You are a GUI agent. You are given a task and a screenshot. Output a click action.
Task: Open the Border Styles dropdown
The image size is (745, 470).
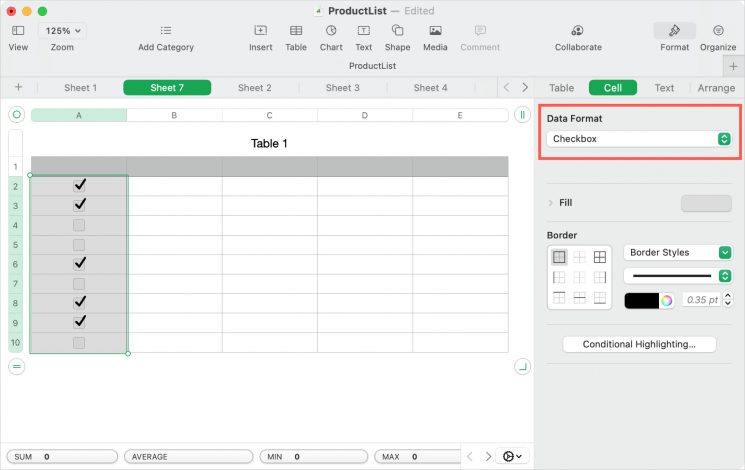coord(678,252)
